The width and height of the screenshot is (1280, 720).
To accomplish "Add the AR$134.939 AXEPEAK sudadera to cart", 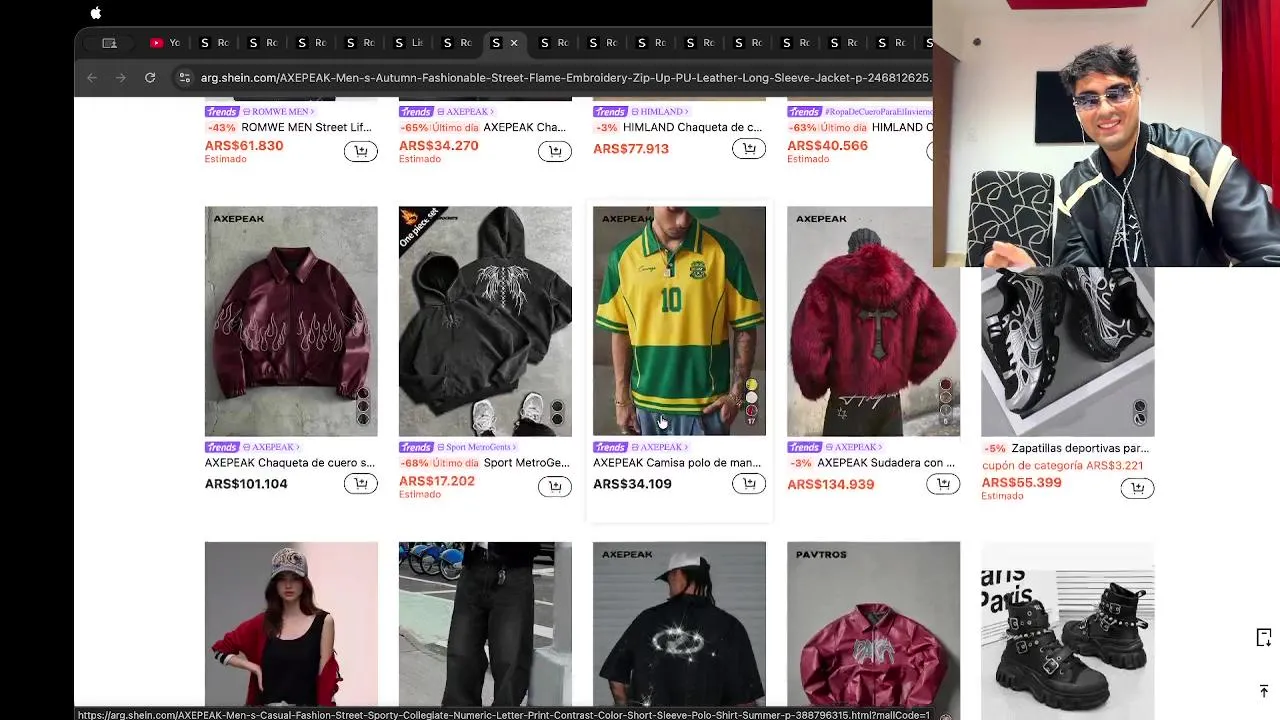I will (943, 484).
